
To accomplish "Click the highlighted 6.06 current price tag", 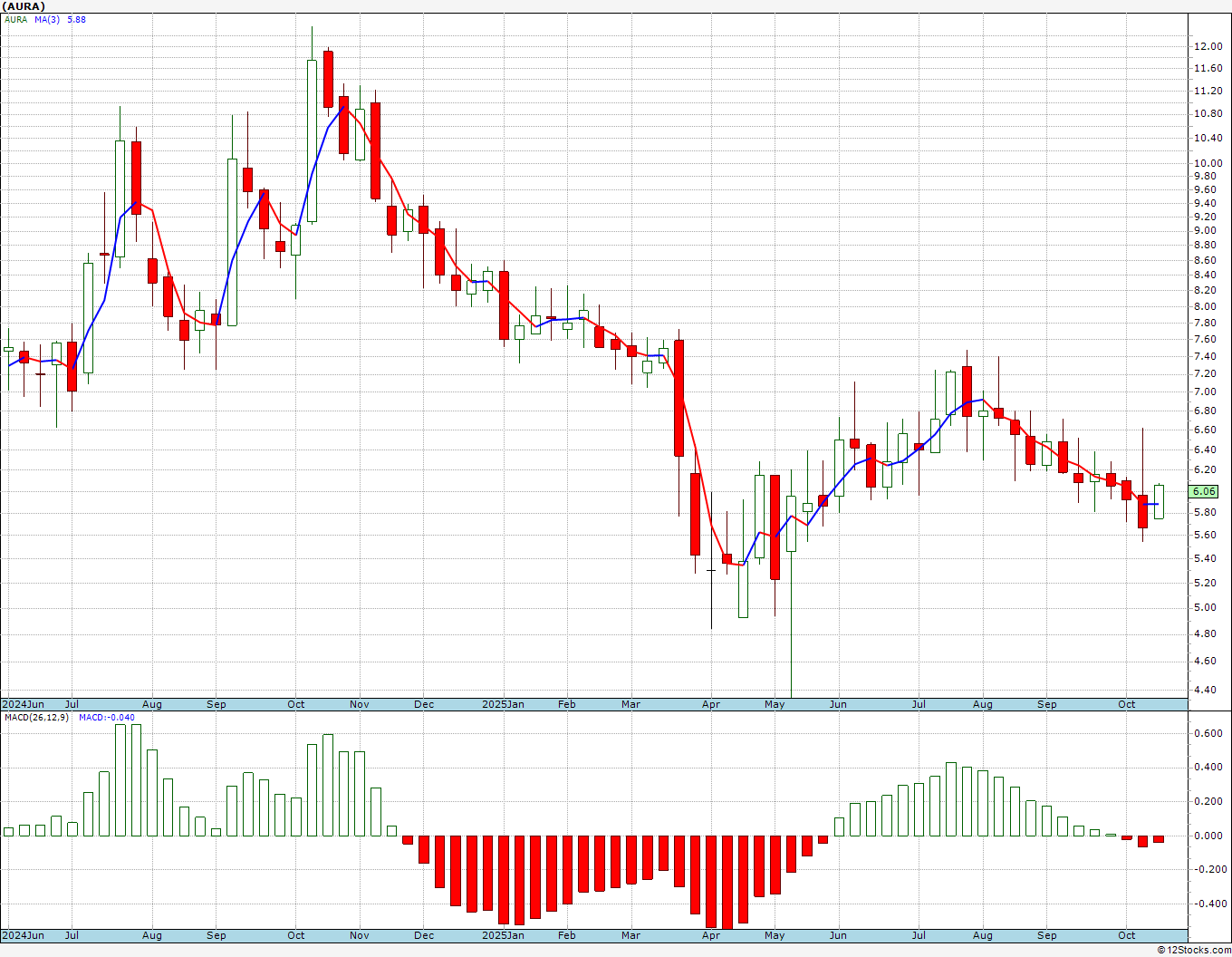I will pos(1204,491).
